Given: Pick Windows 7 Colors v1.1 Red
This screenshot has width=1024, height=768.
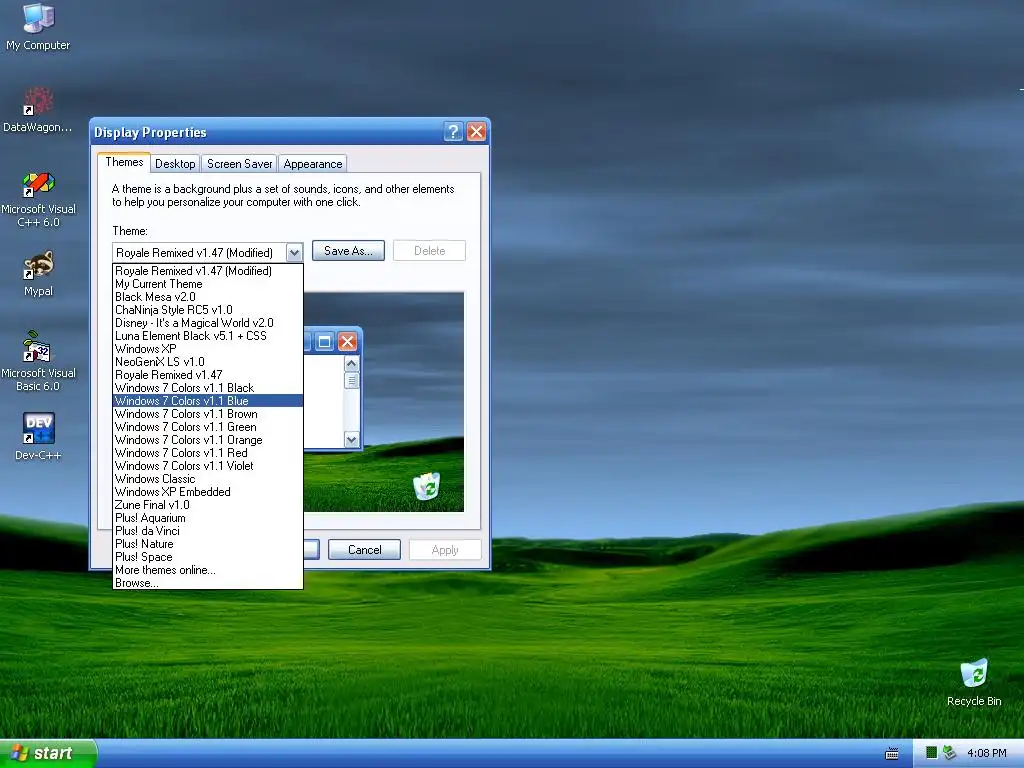Looking at the screenshot, I should coord(208,453).
